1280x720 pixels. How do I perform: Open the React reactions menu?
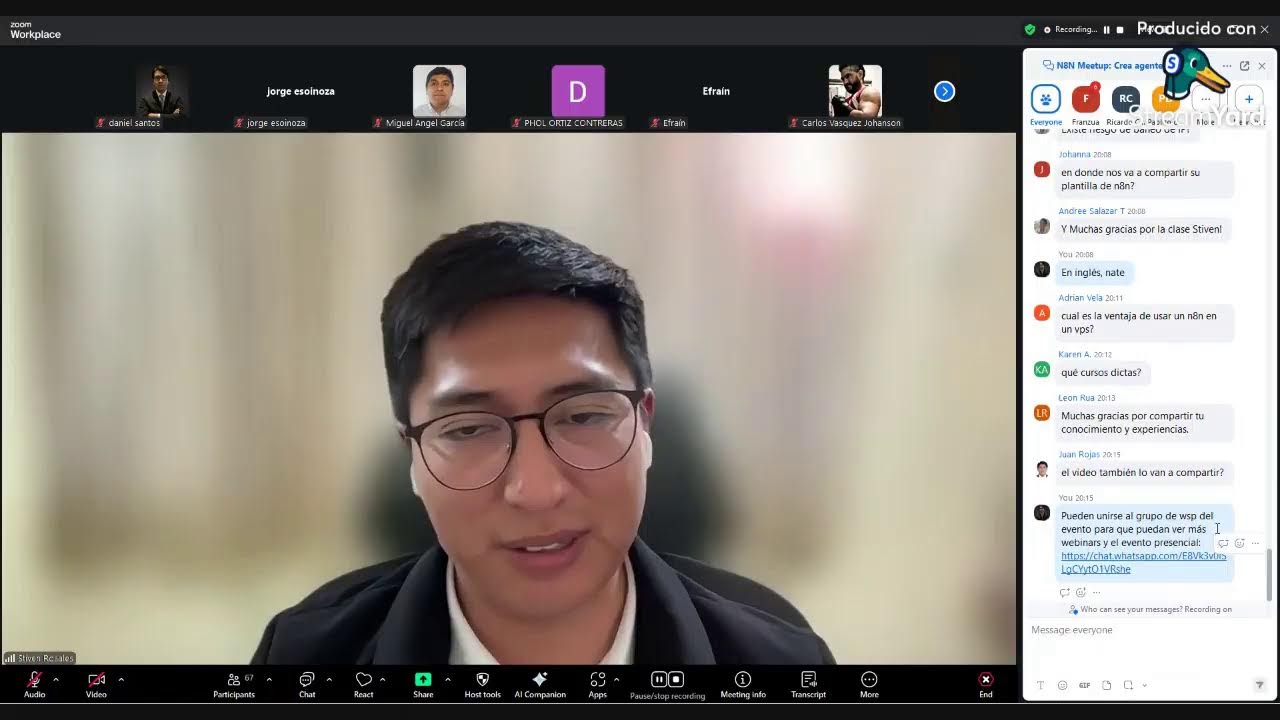click(x=363, y=683)
